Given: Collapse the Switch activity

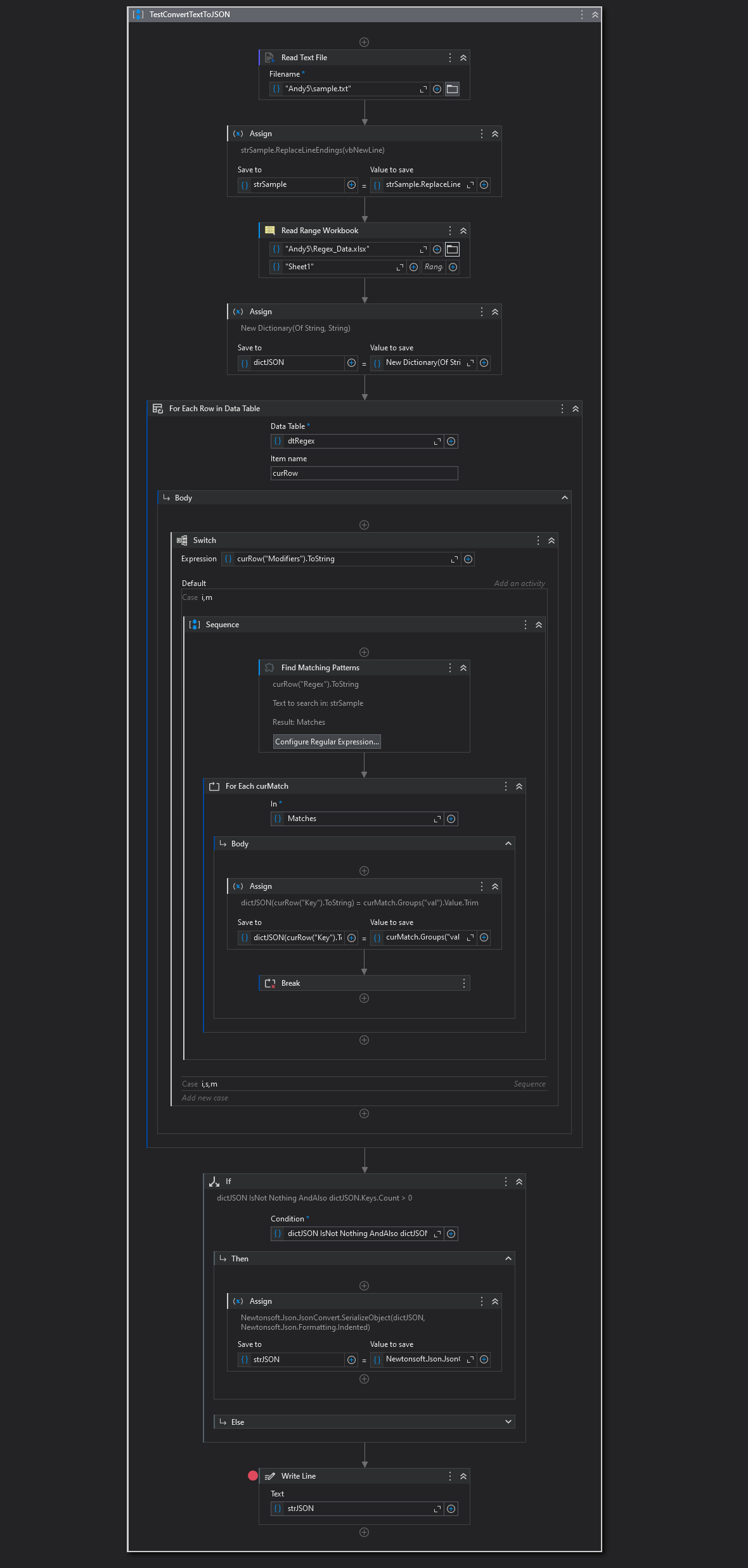Looking at the screenshot, I should point(551,540).
